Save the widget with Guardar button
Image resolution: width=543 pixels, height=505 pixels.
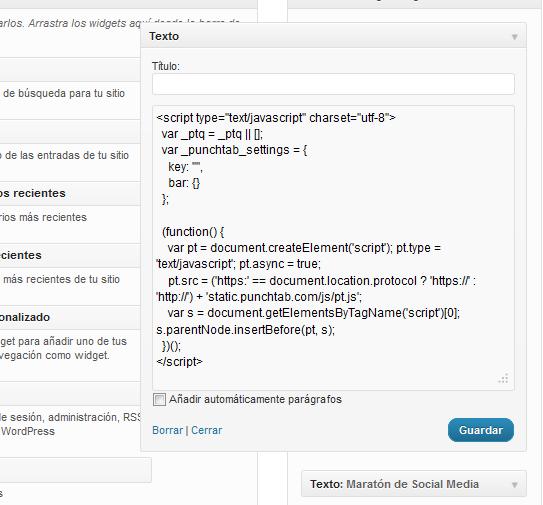tap(481, 430)
